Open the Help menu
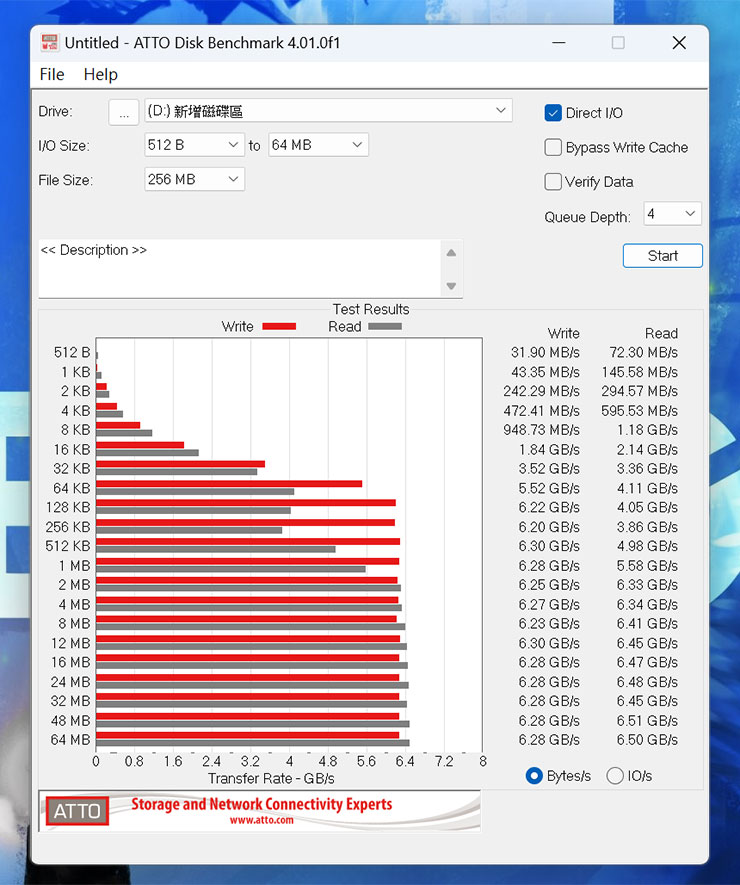 (x=100, y=75)
